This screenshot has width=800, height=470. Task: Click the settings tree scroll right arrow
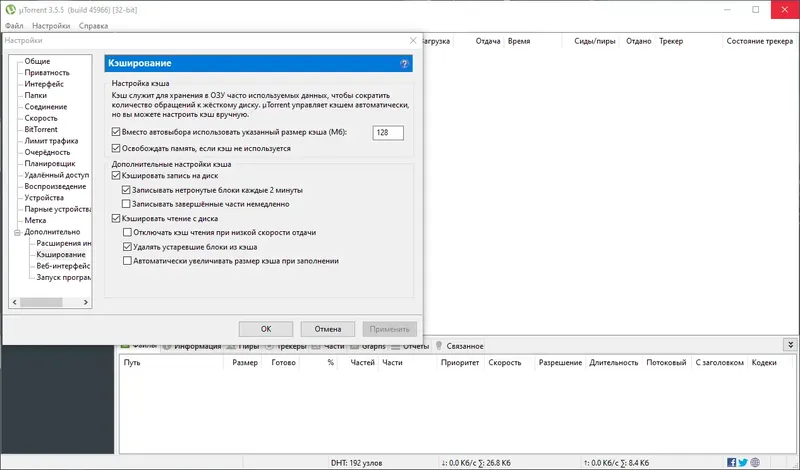point(85,302)
